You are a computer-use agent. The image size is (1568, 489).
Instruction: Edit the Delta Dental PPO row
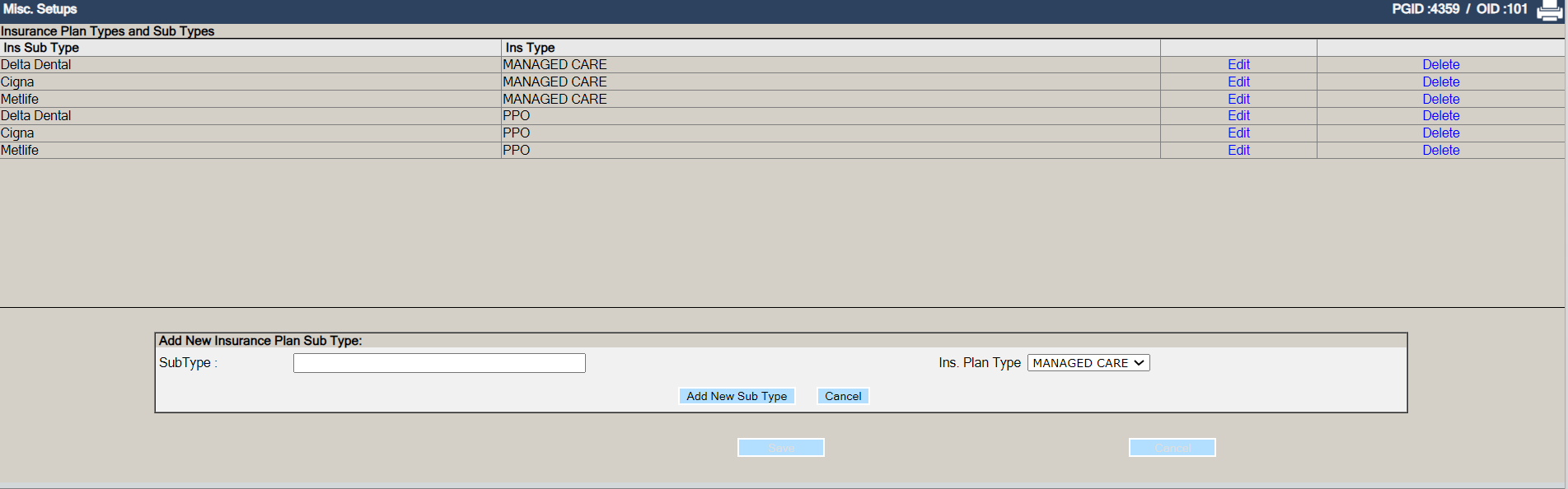1238,115
